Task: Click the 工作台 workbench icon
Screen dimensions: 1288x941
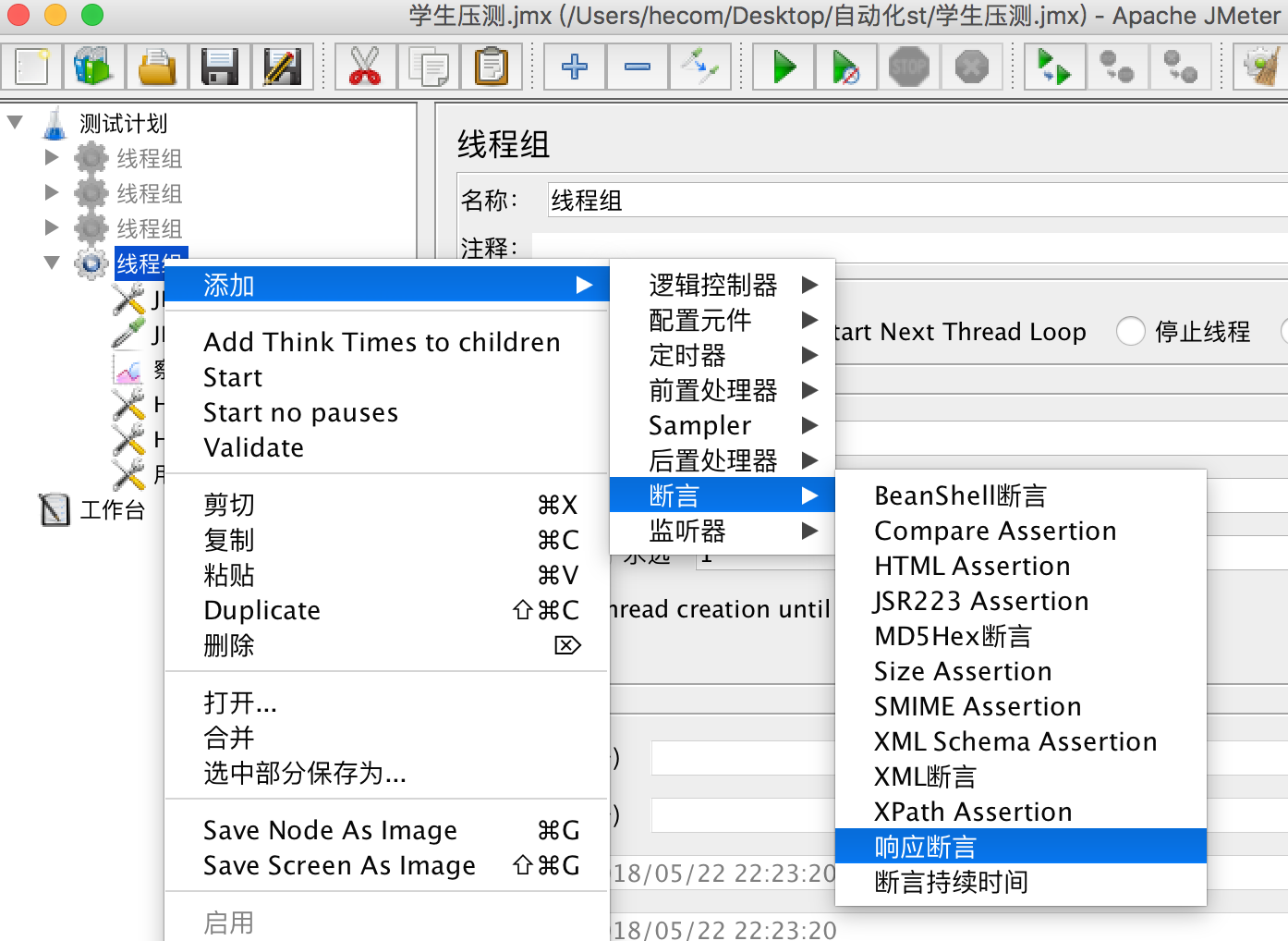Action: pyautogui.click(x=55, y=509)
